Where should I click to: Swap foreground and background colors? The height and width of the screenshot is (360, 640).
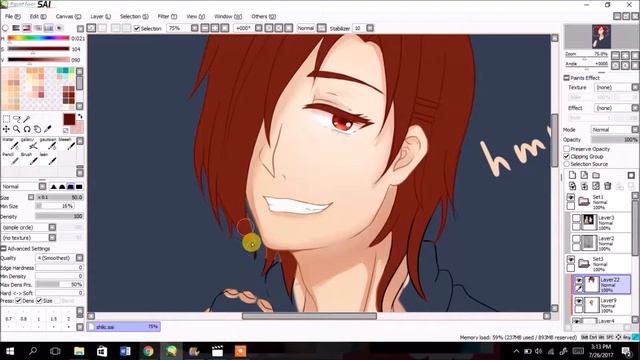click(80, 116)
